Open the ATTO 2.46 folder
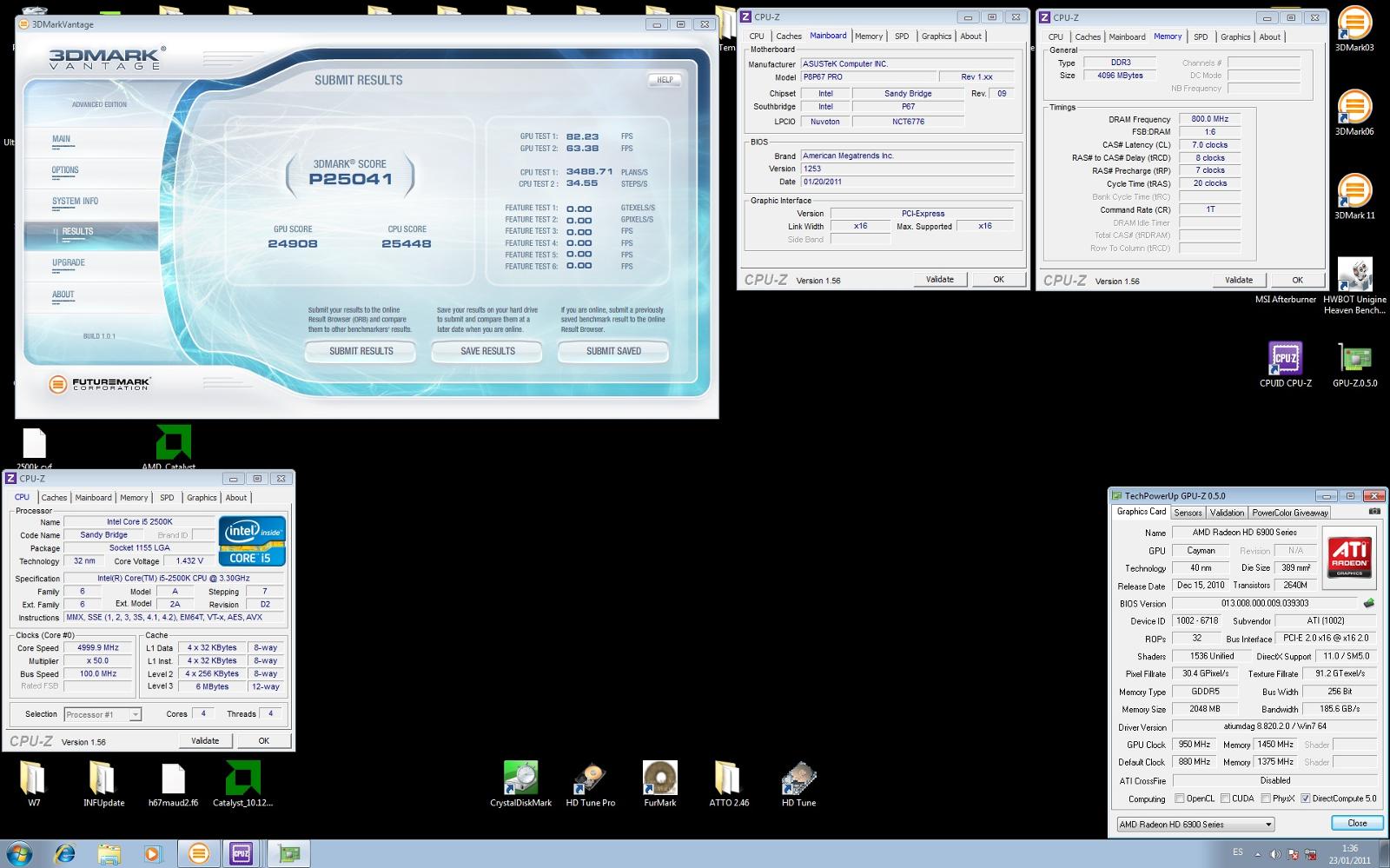1390x868 pixels. tap(728, 784)
